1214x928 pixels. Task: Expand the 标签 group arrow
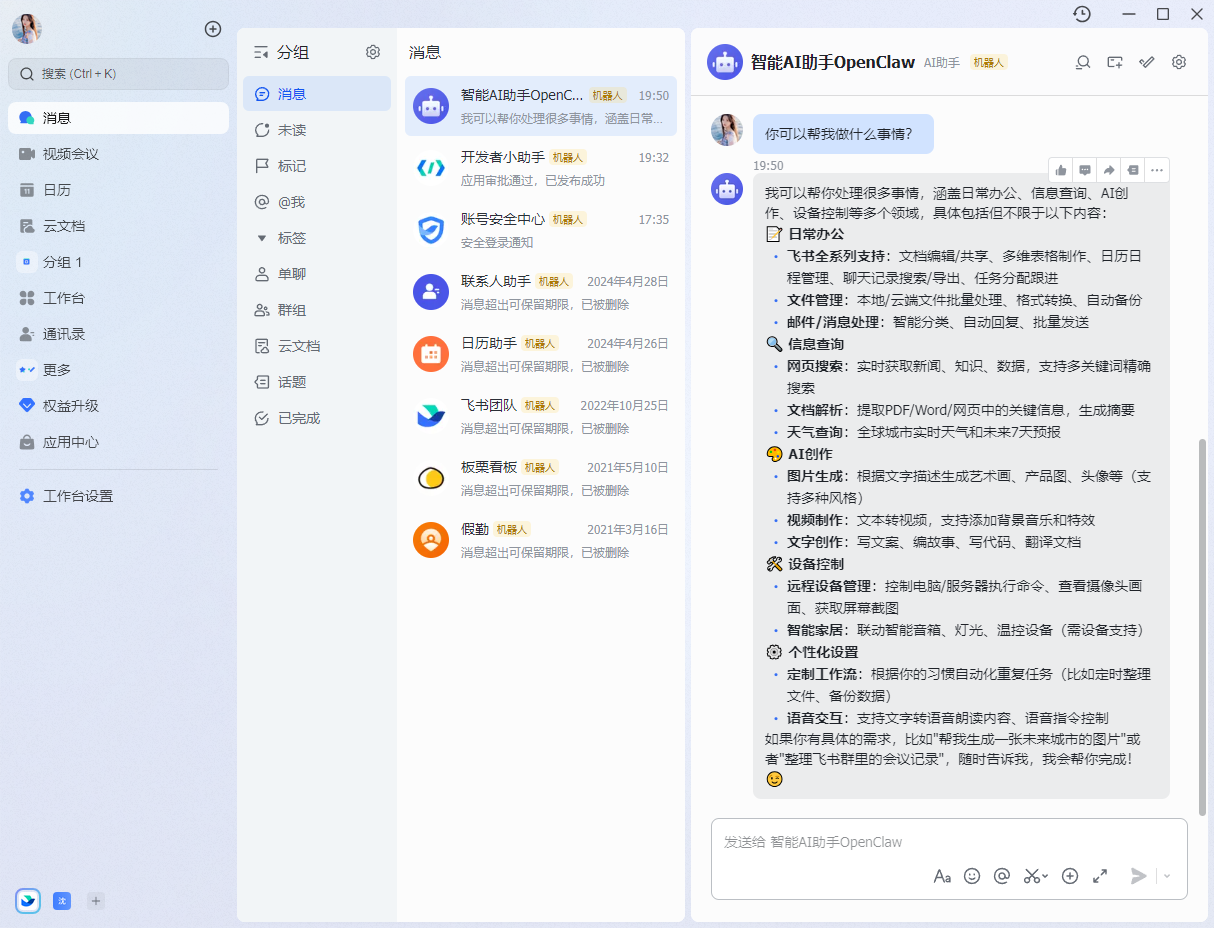click(x=262, y=238)
